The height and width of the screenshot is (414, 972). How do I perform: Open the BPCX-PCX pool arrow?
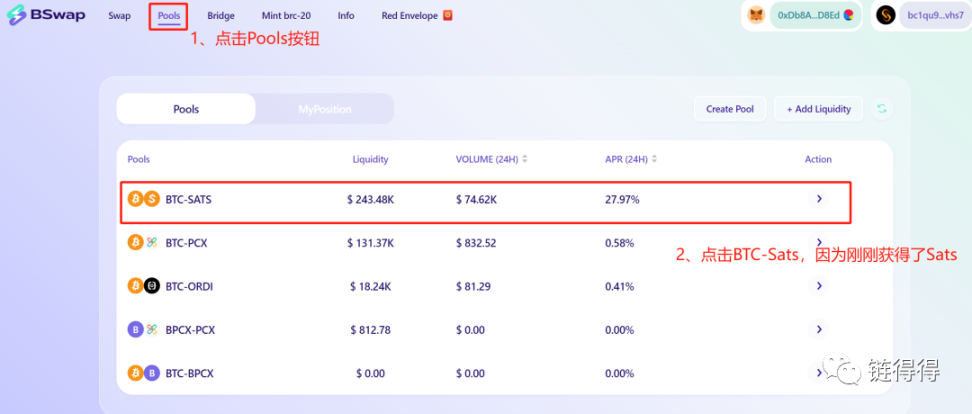tap(819, 329)
